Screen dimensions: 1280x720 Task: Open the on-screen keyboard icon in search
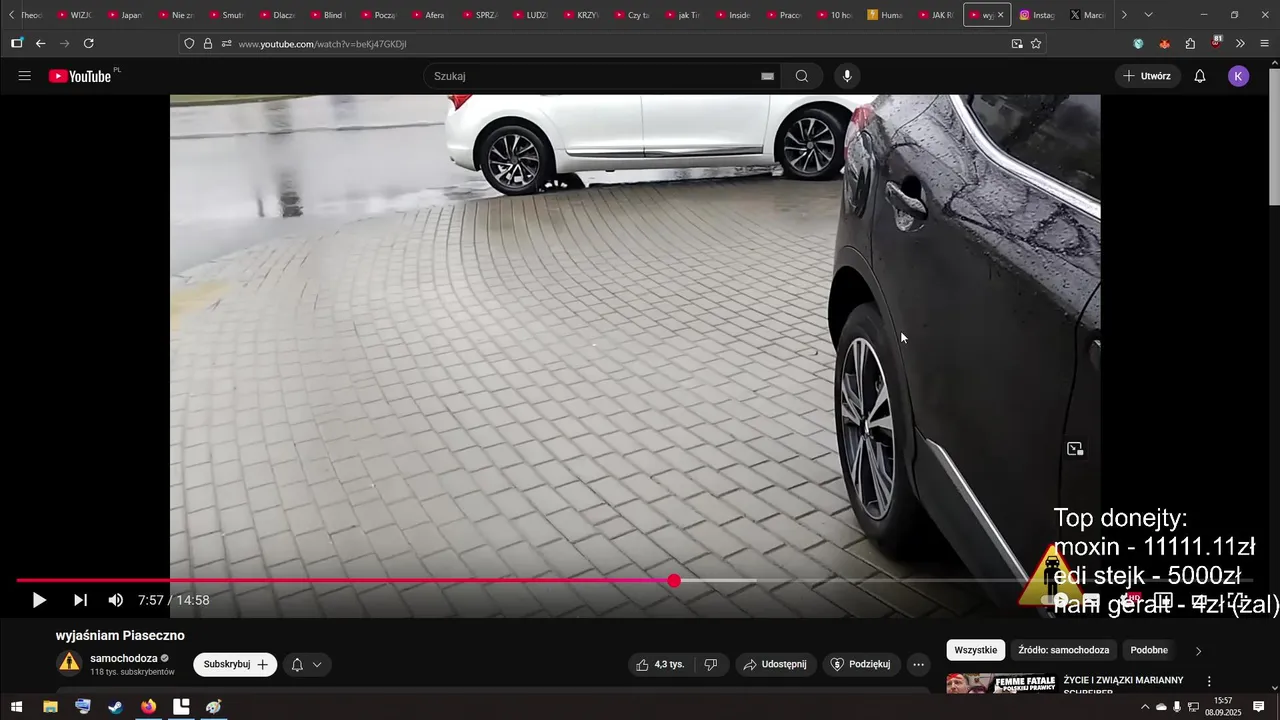coord(767,76)
